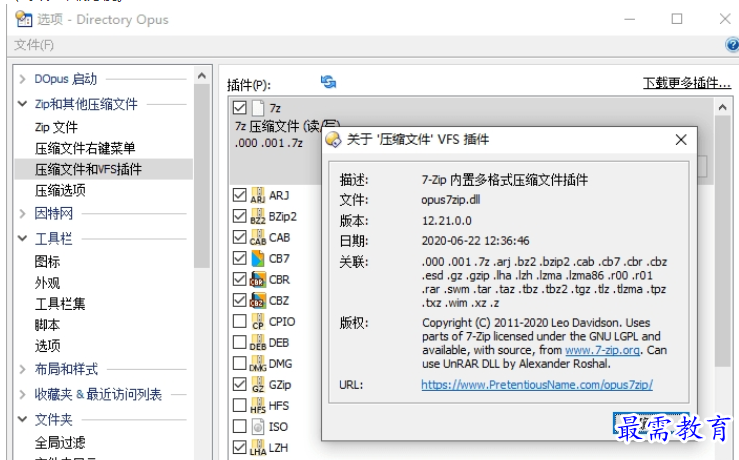The image size is (739, 460).
Task: Click the DEB package format icon
Action: click(258, 343)
